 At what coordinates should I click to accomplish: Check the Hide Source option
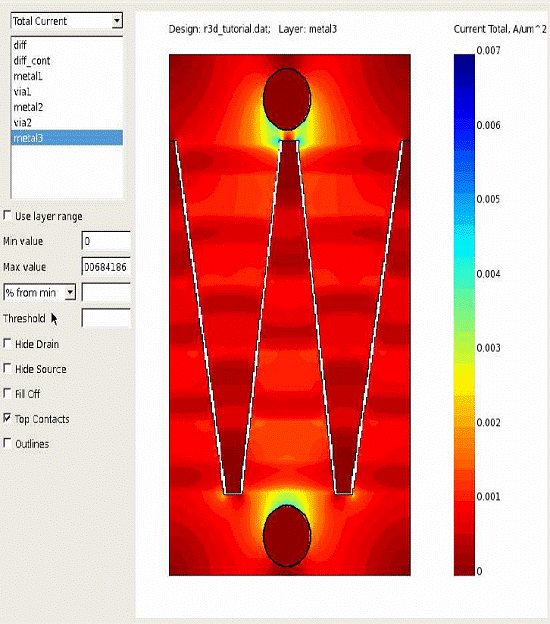click(7, 369)
